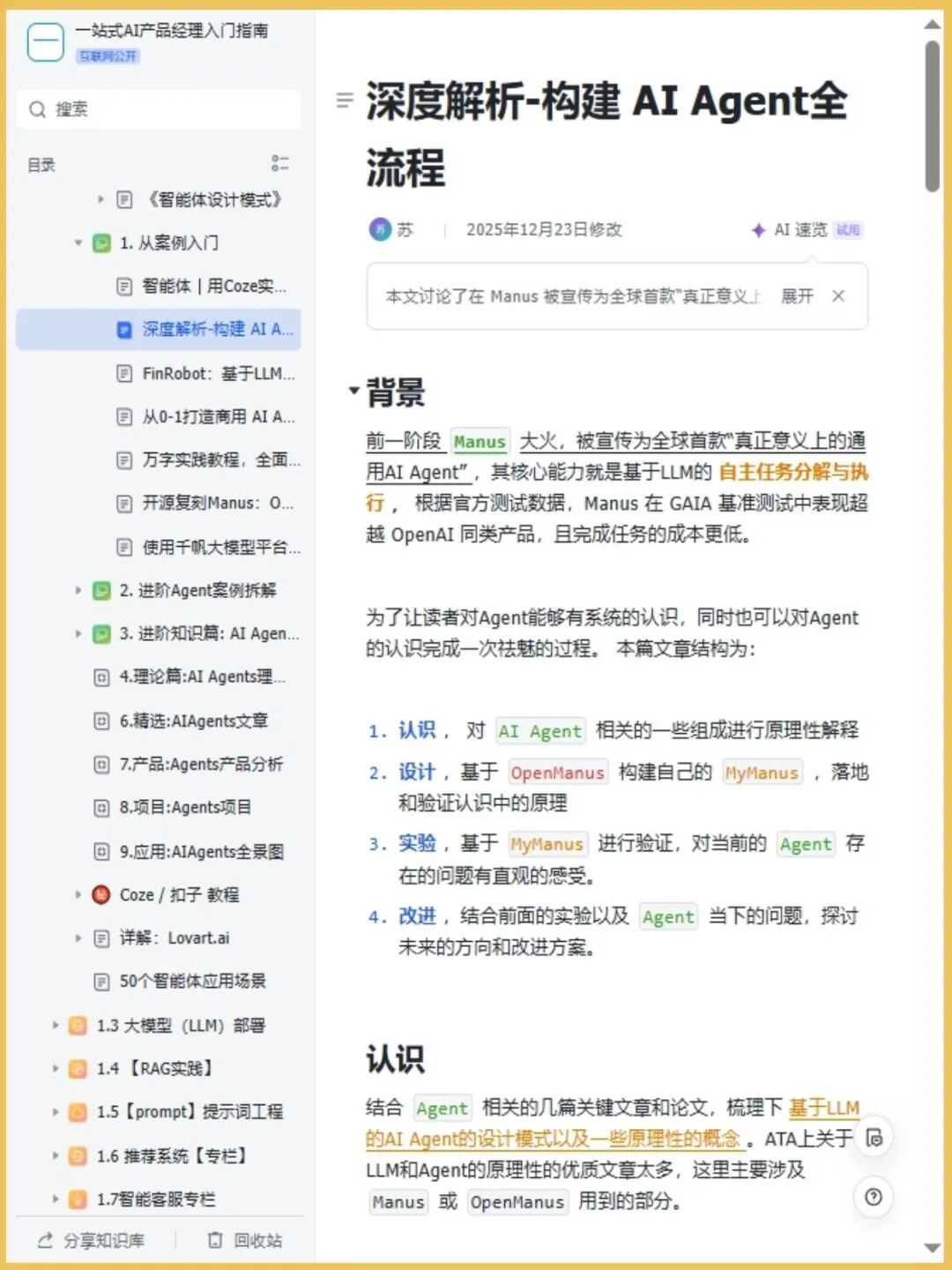The height and width of the screenshot is (1270, 952).
Task: Click the 认识 section heading
Action: click(x=396, y=1058)
